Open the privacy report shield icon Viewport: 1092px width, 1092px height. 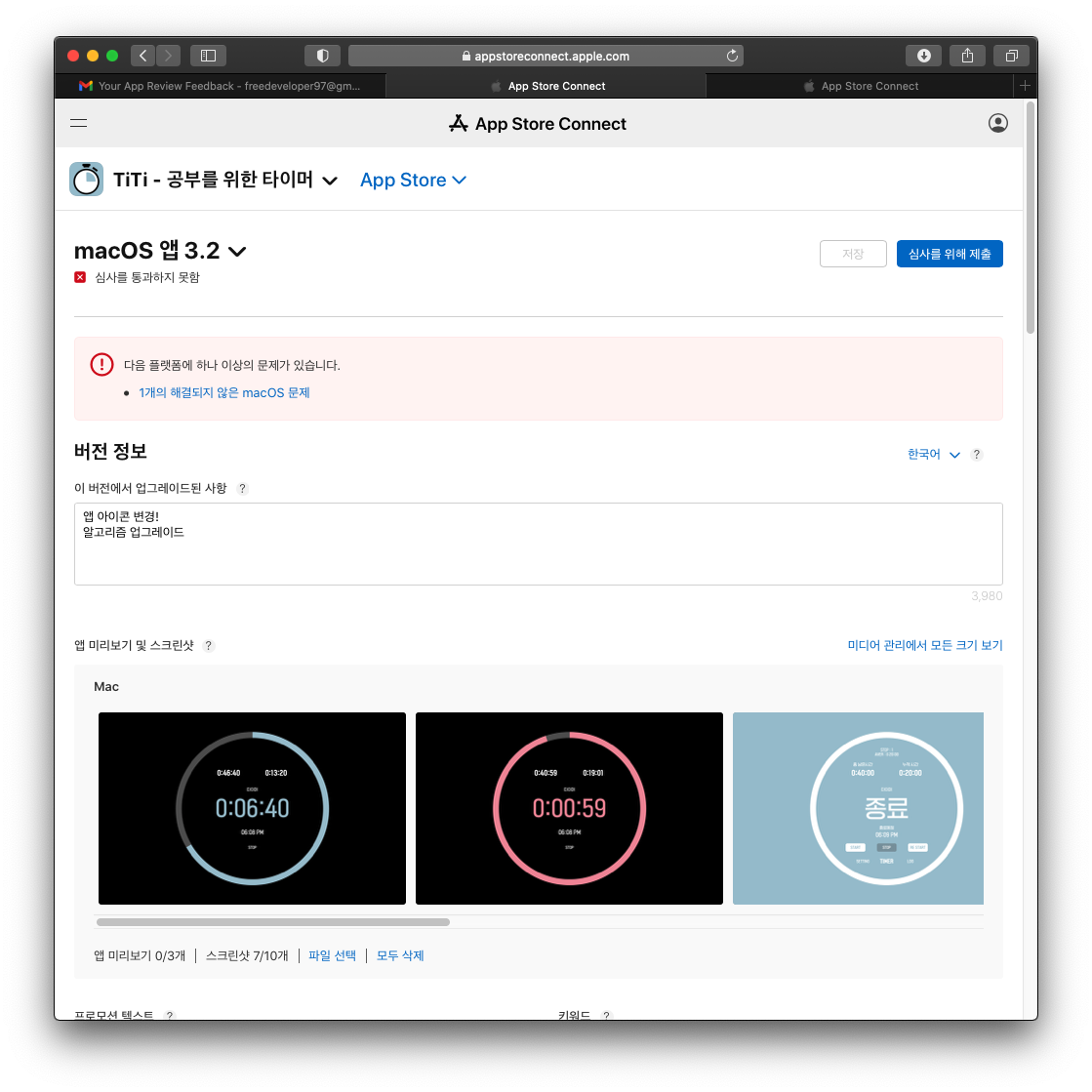coord(322,56)
